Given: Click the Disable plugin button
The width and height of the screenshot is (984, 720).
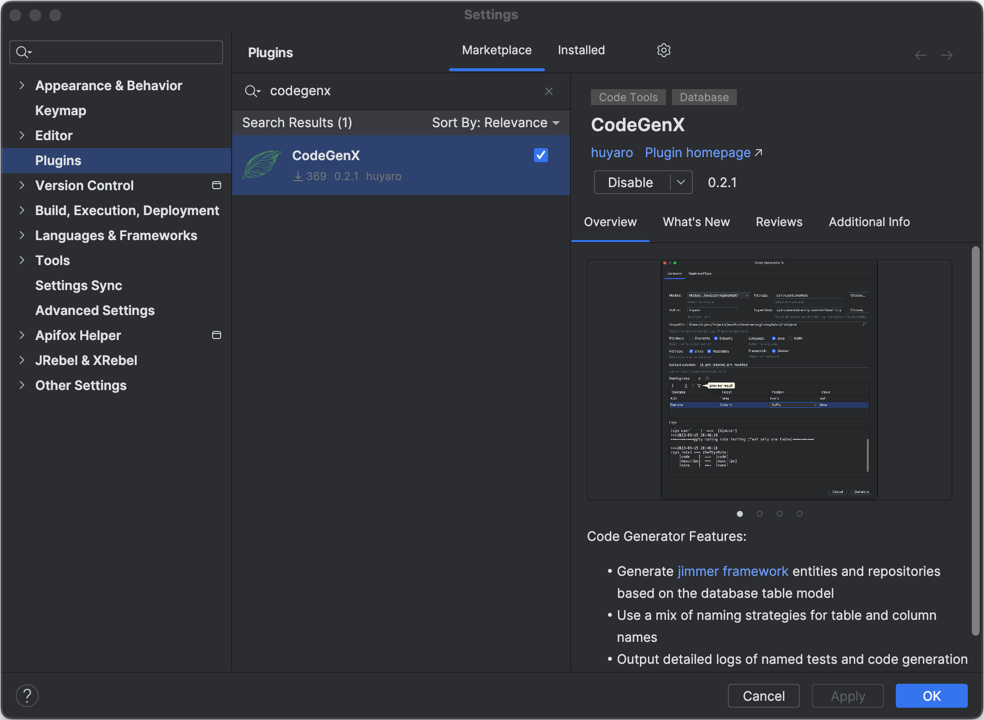Looking at the screenshot, I should coord(631,183).
